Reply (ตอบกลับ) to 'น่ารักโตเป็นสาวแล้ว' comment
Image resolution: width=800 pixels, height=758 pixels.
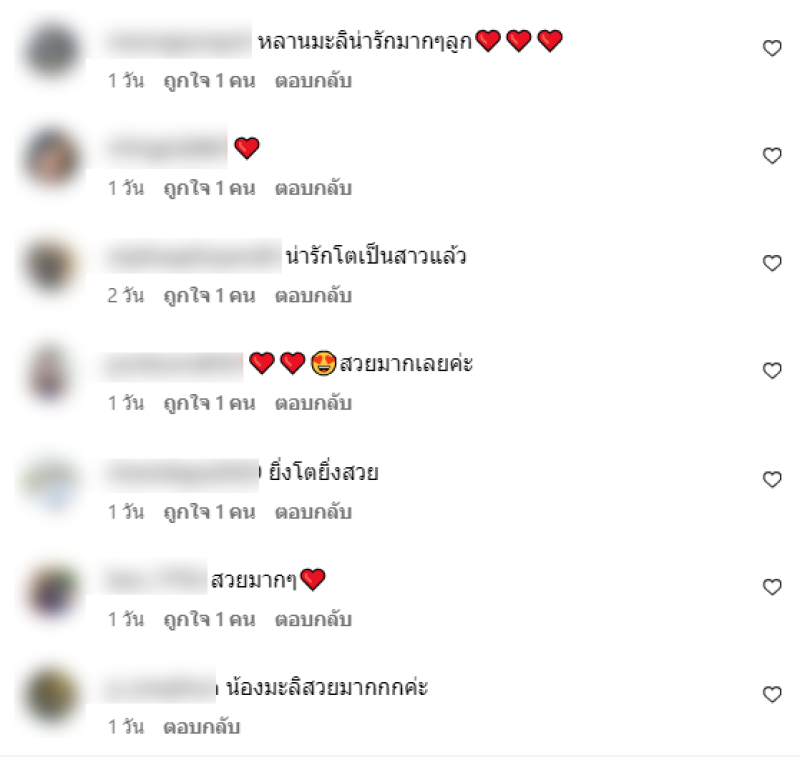[313, 295]
